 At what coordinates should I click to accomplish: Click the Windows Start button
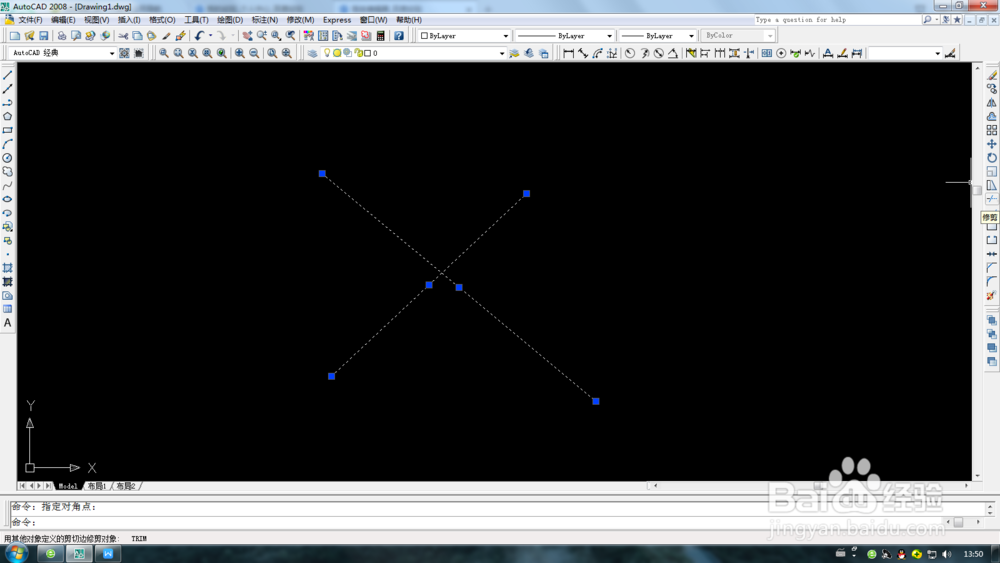16,553
